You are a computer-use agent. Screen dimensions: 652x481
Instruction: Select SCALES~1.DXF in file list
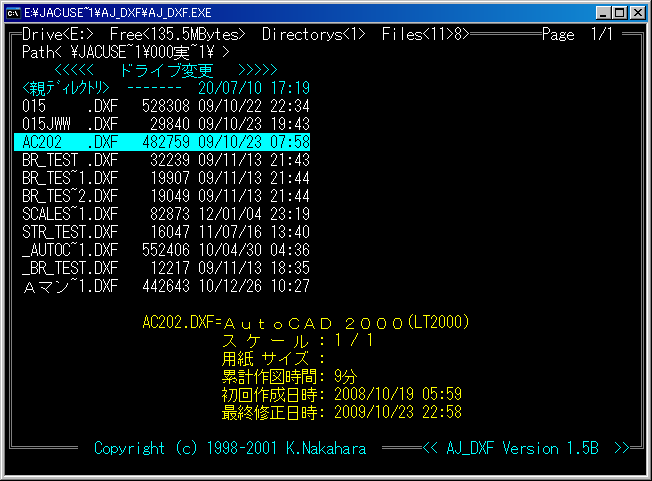click(165, 214)
